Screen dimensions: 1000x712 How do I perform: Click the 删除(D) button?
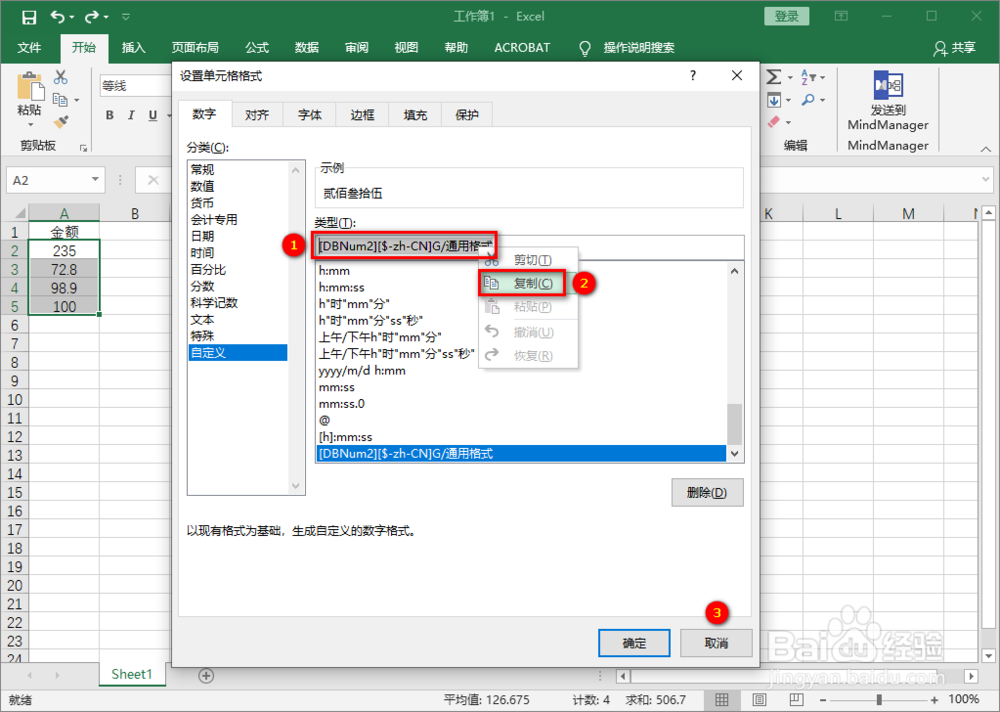(x=707, y=493)
